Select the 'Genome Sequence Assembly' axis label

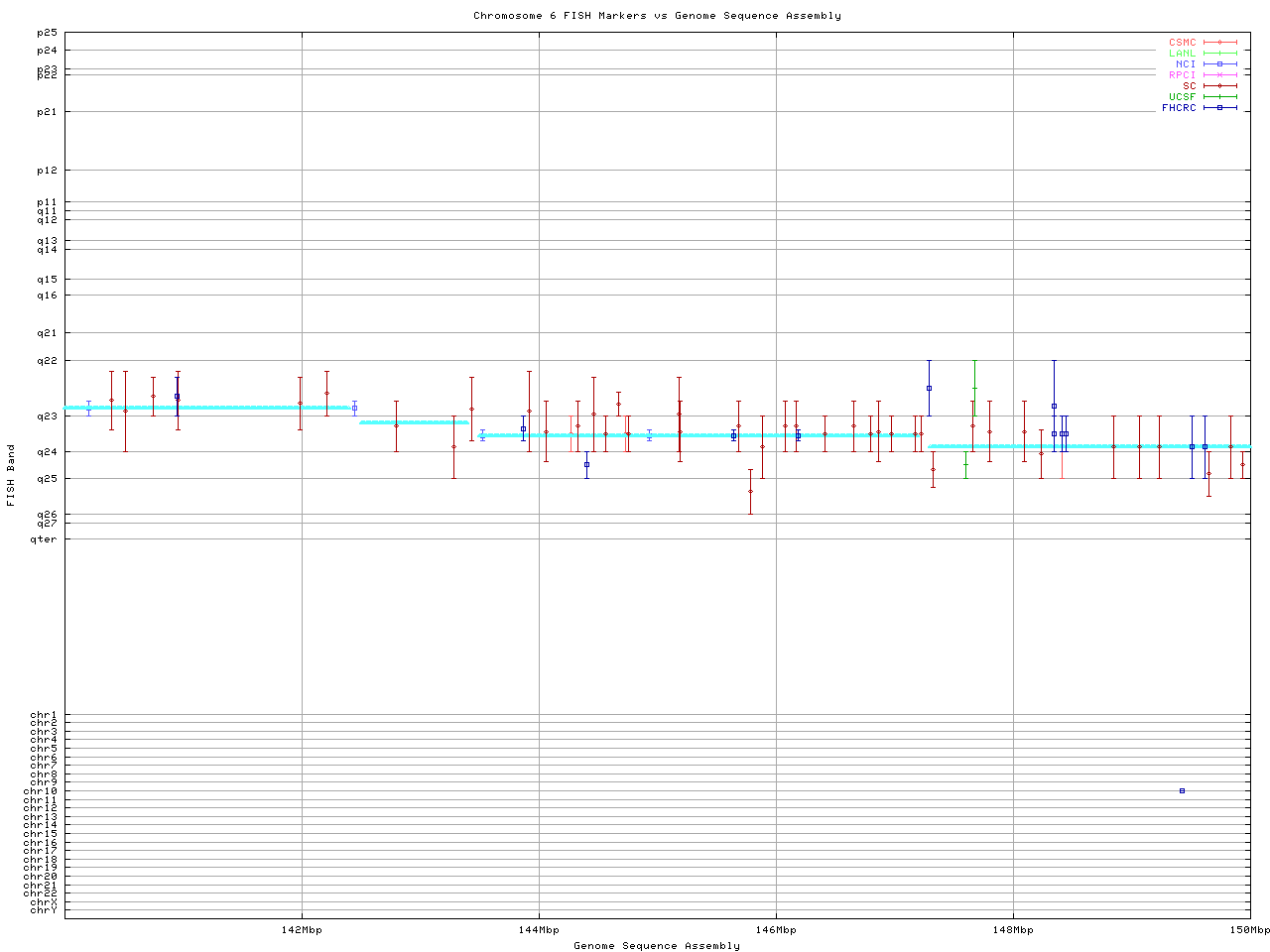(657, 946)
